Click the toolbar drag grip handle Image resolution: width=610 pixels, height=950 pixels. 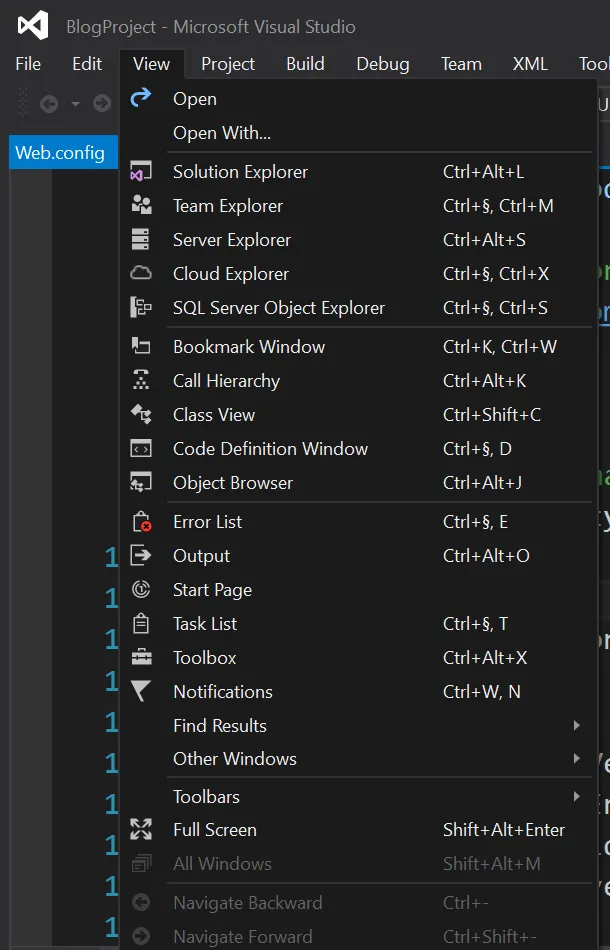[x=23, y=102]
